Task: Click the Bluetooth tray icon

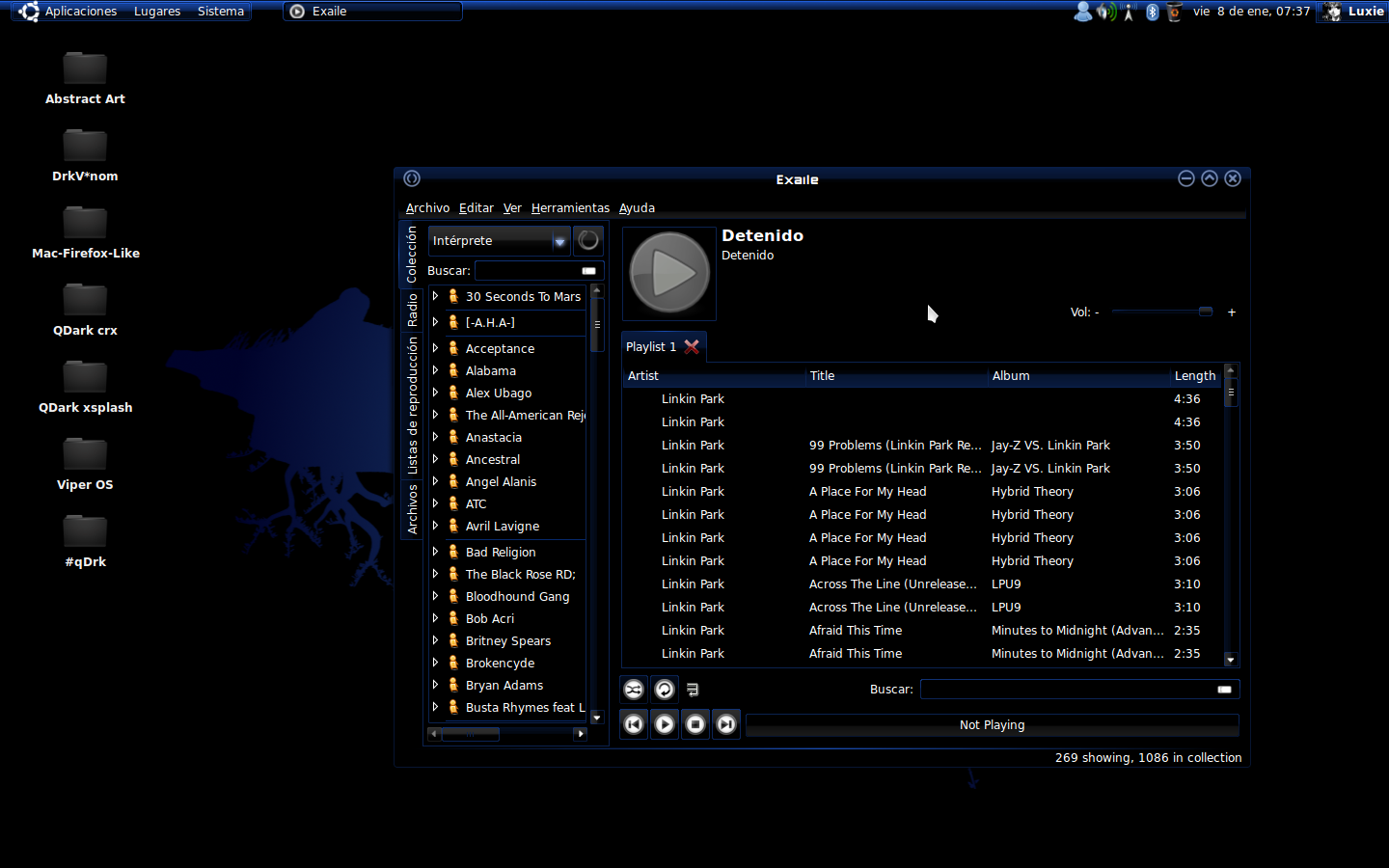Action: coord(1152,12)
